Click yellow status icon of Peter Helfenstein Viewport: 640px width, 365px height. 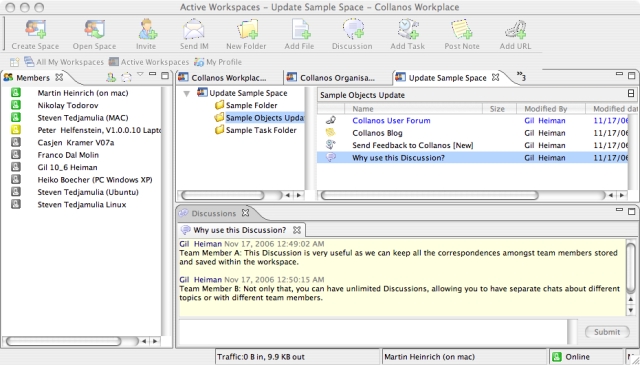point(16,130)
